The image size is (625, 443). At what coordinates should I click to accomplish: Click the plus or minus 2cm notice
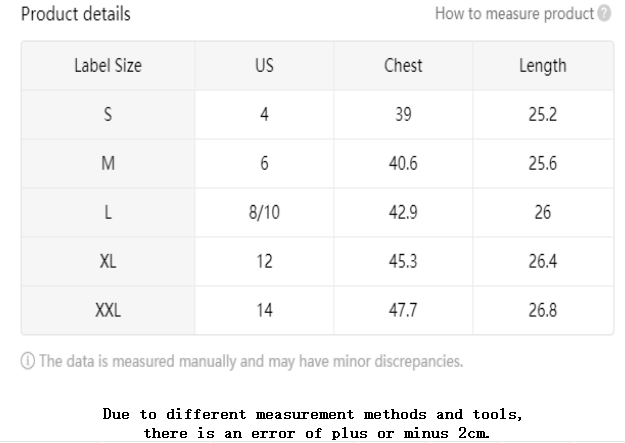(312, 423)
